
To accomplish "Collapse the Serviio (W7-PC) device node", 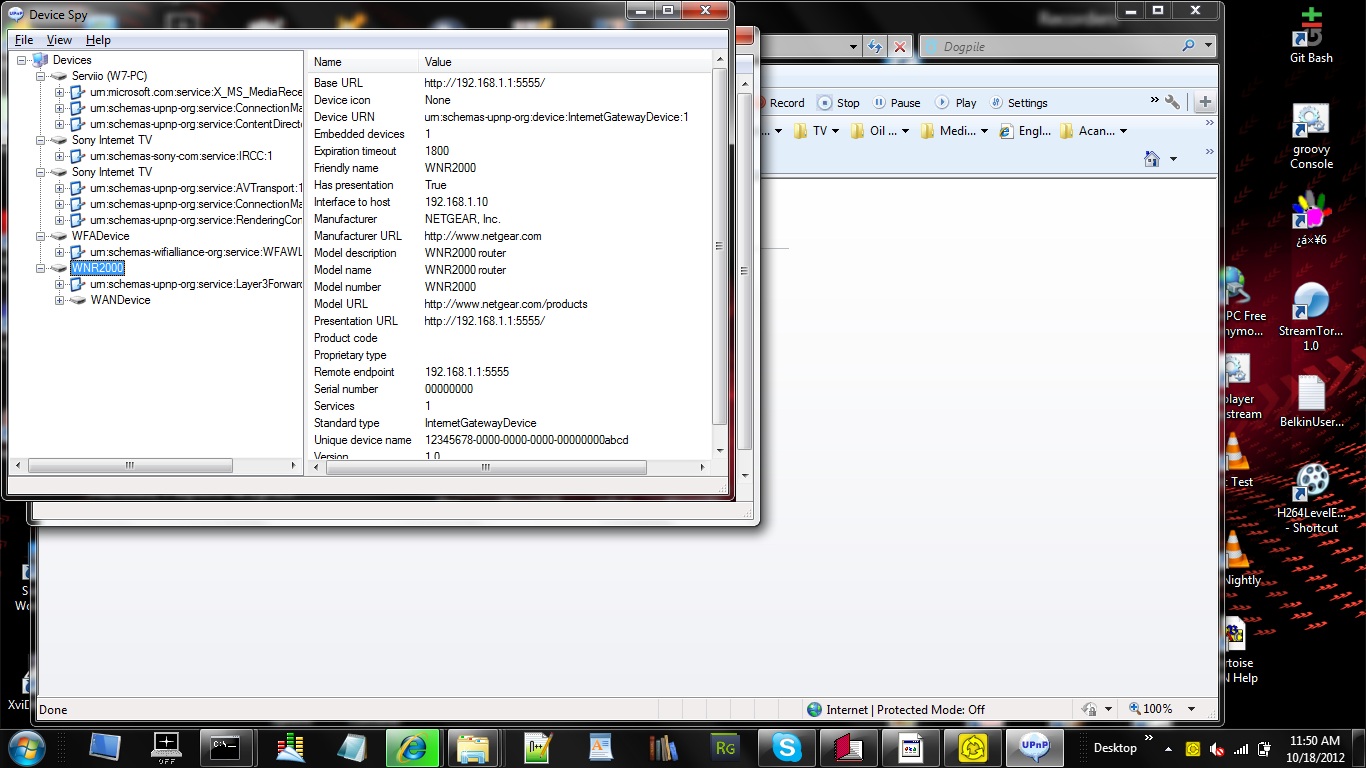I will click(x=41, y=76).
